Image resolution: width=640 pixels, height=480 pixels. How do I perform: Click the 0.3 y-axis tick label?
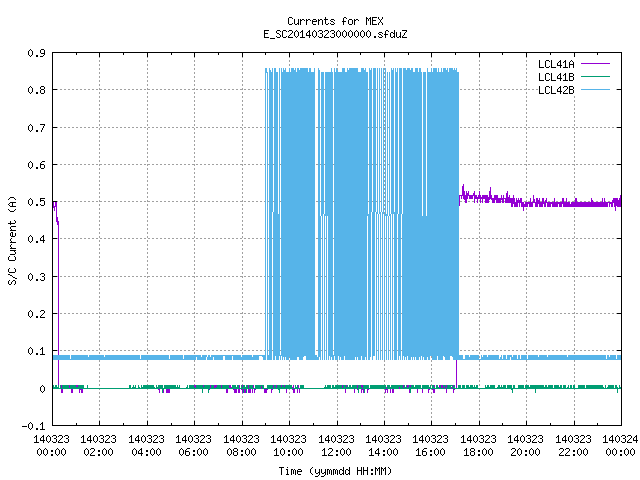coord(36,277)
